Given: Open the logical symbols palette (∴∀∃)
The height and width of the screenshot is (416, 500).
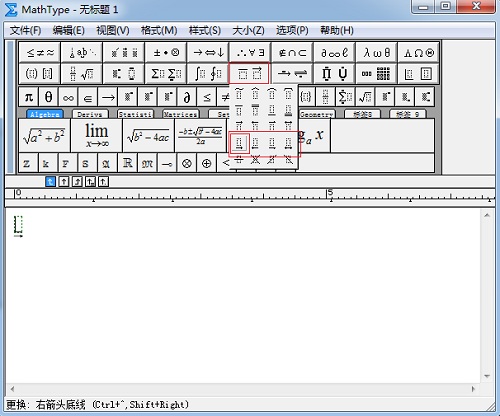Looking at the screenshot, I should [250, 52].
